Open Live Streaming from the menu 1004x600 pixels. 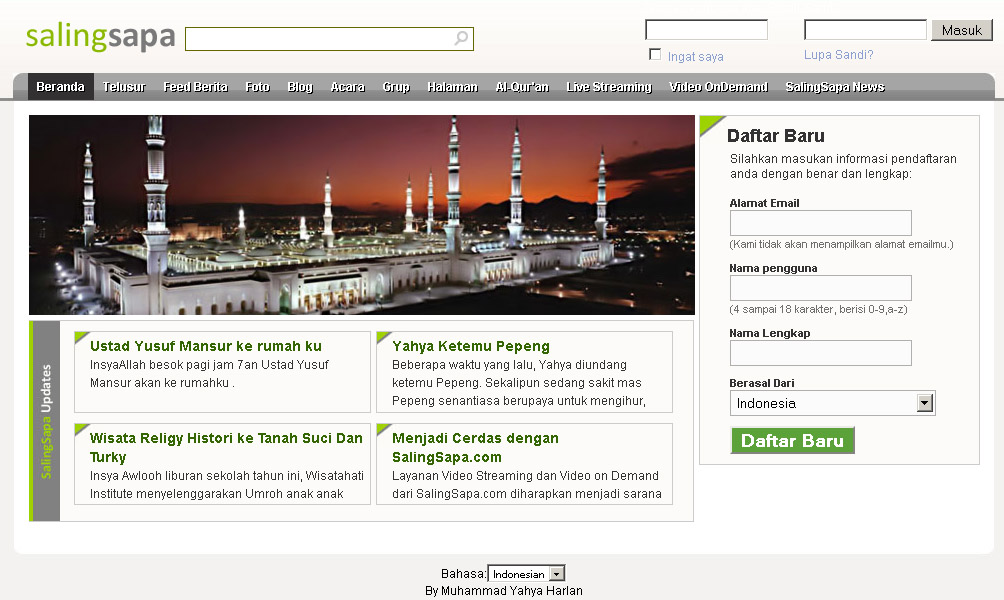point(609,86)
